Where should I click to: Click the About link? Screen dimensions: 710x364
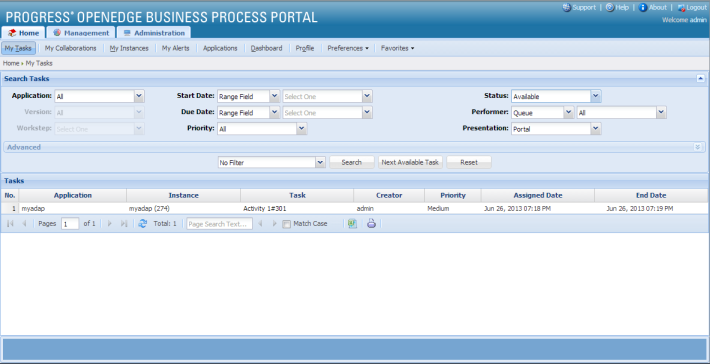658,8
